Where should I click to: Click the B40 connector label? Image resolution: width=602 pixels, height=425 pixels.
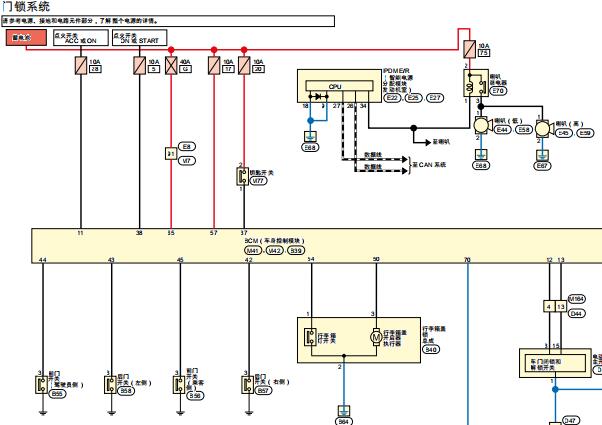[x=431, y=349]
